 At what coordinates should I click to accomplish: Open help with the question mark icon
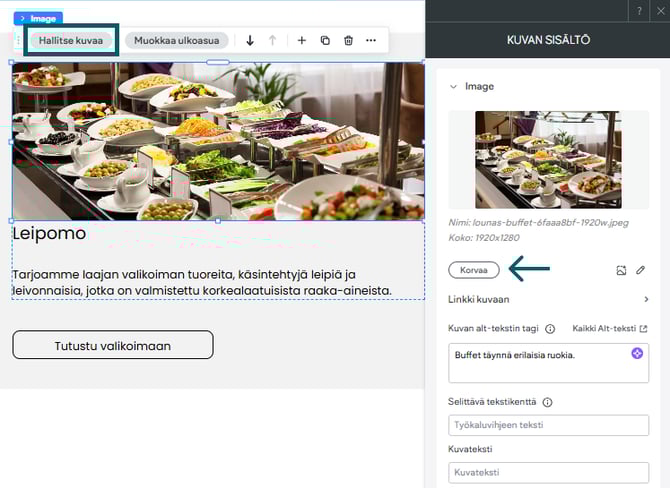[640, 10]
